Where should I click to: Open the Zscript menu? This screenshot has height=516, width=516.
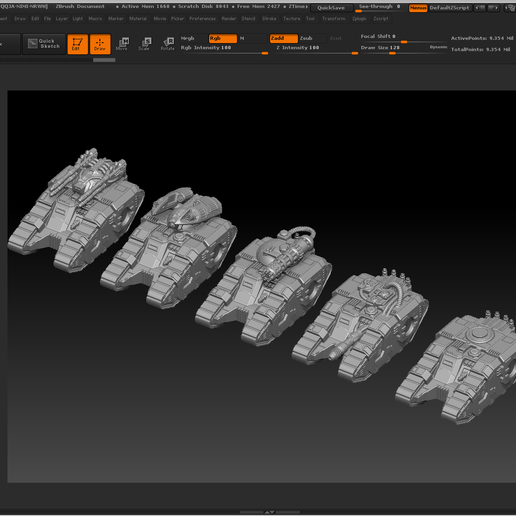click(x=381, y=19)
